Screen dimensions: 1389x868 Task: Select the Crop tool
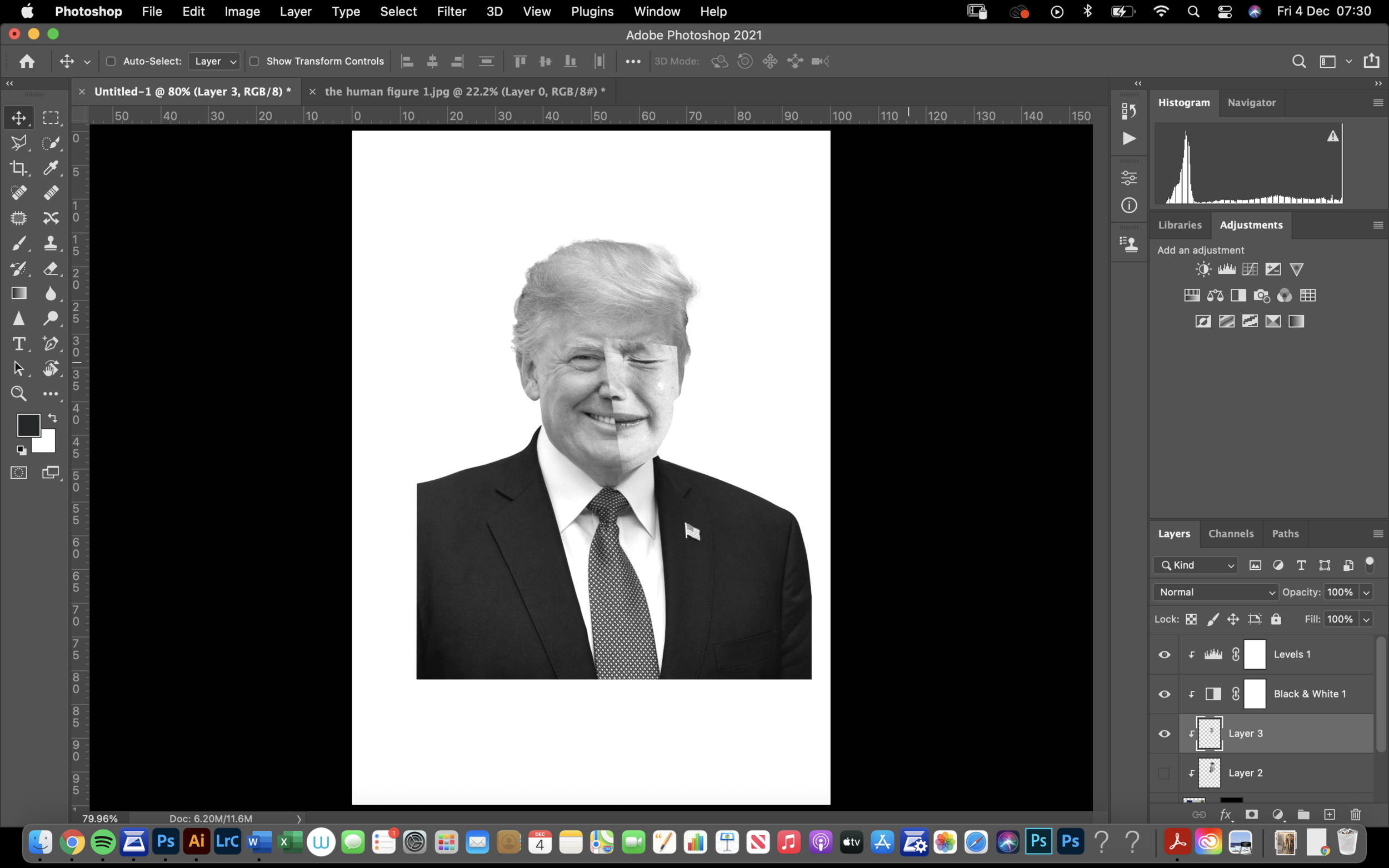pos(18,168)
